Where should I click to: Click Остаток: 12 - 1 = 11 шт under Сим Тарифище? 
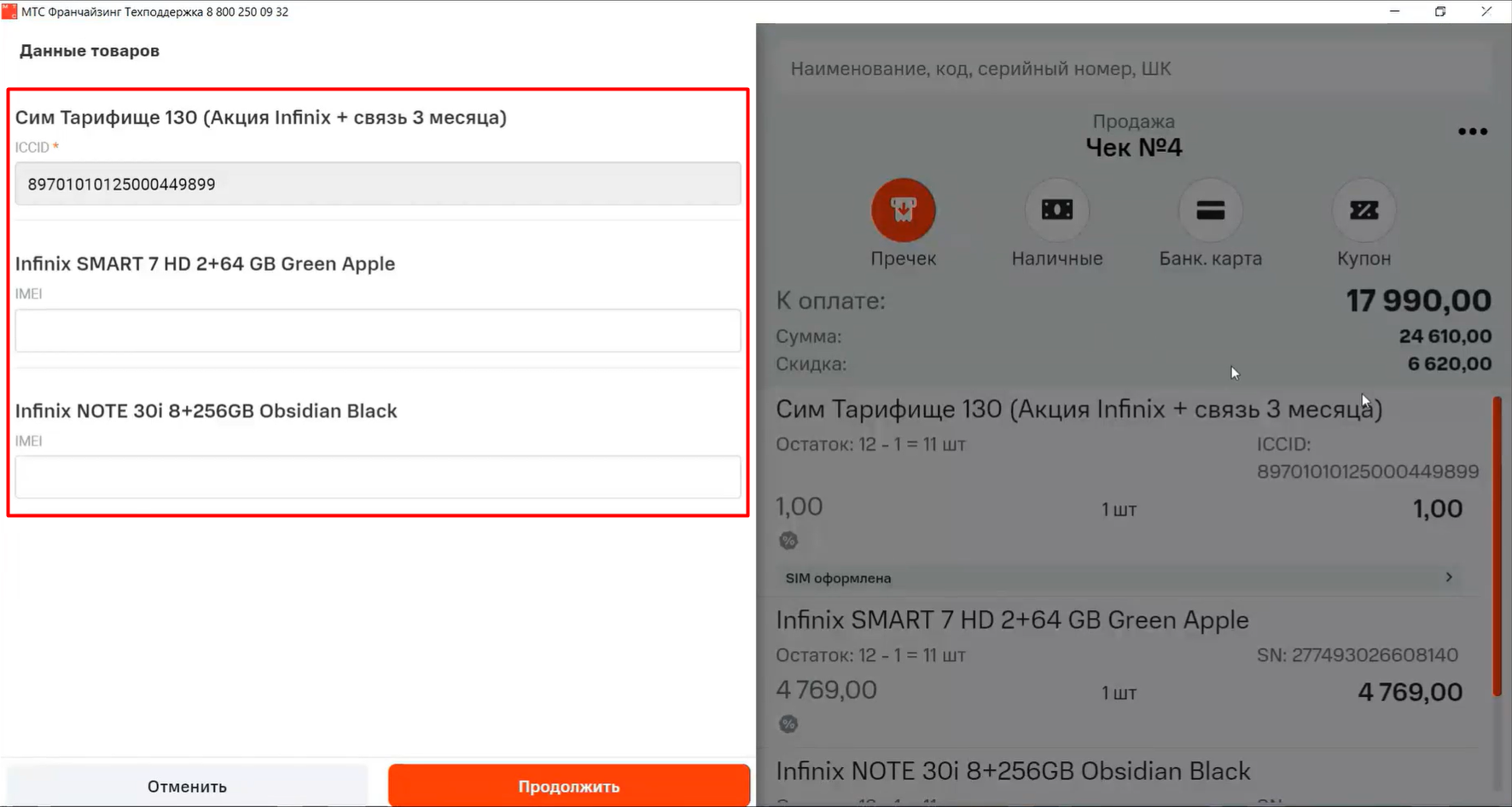tap(870, 444)
